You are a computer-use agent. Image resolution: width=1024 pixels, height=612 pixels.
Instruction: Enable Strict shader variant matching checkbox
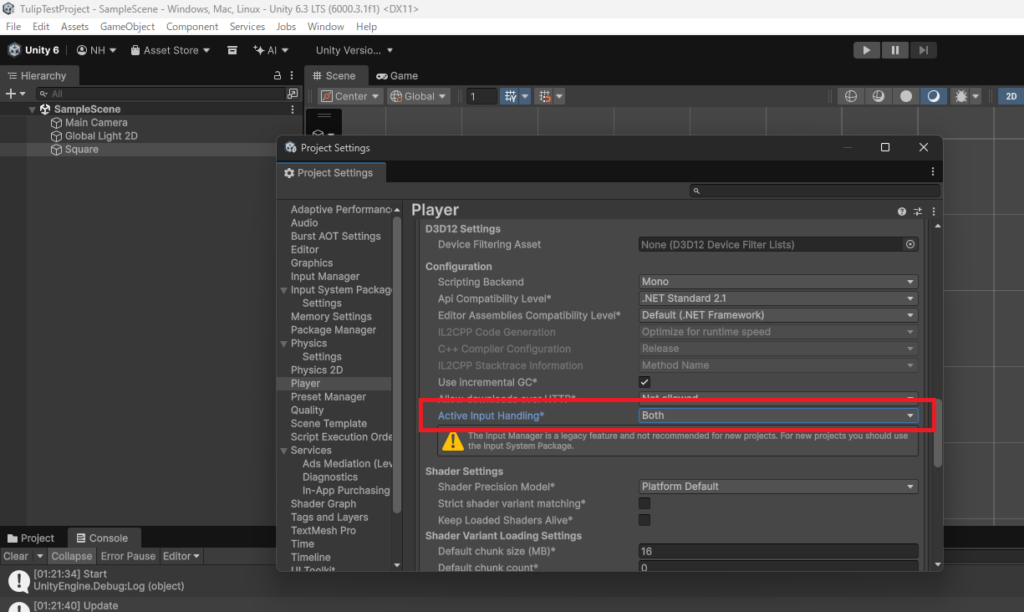pyautogui.click(x=645, y=503)
